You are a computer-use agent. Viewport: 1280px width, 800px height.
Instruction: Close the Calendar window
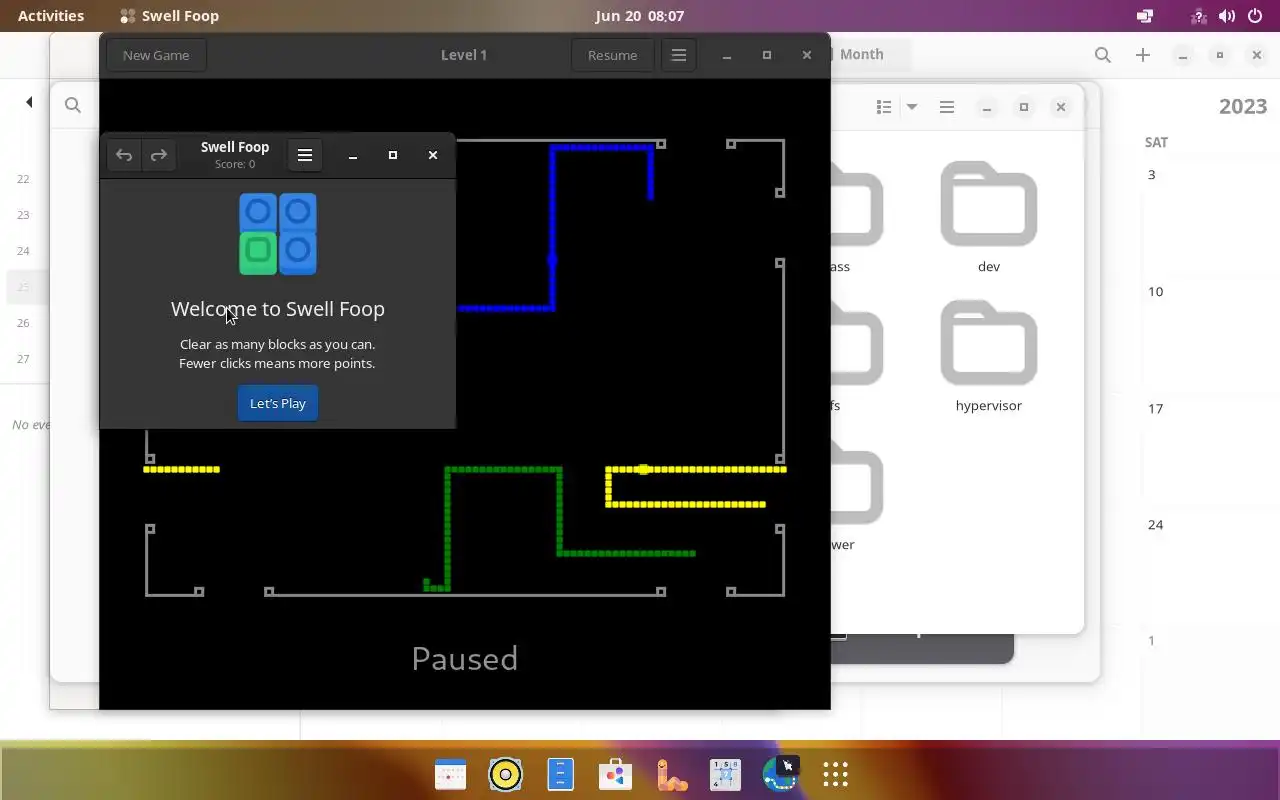coord(1257,55)
